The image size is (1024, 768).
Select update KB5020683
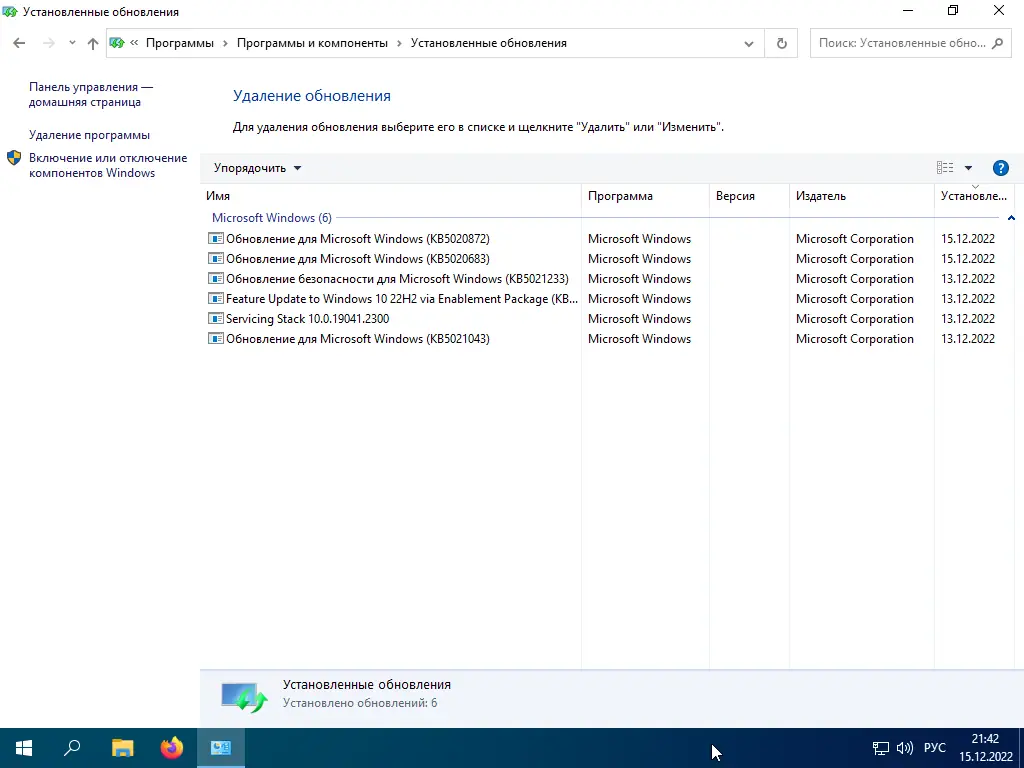pyautogui.click(x=357, y=259)
